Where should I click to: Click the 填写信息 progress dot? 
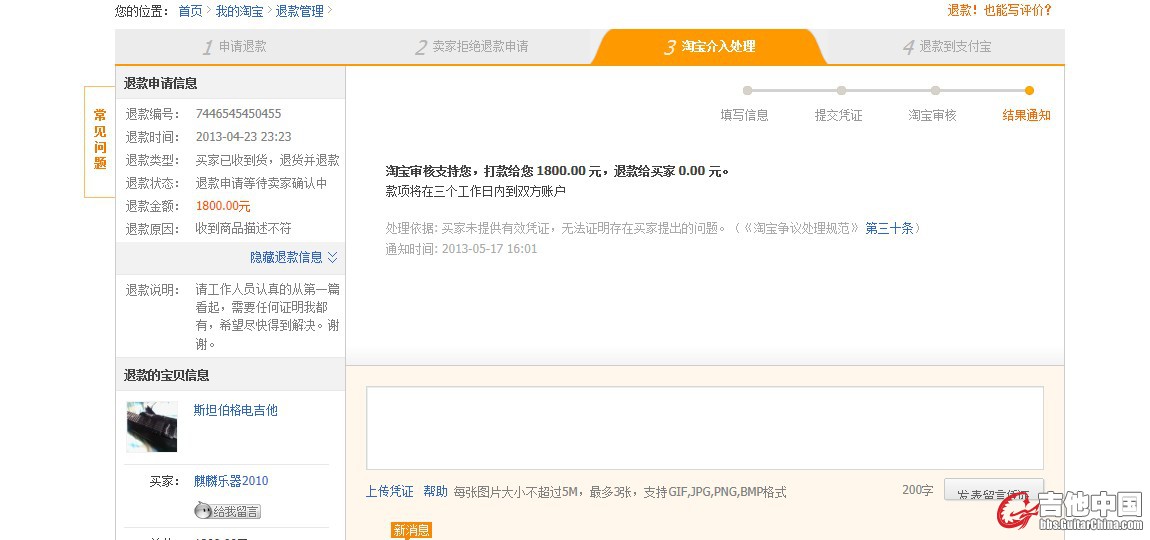(x=747, y=91)
